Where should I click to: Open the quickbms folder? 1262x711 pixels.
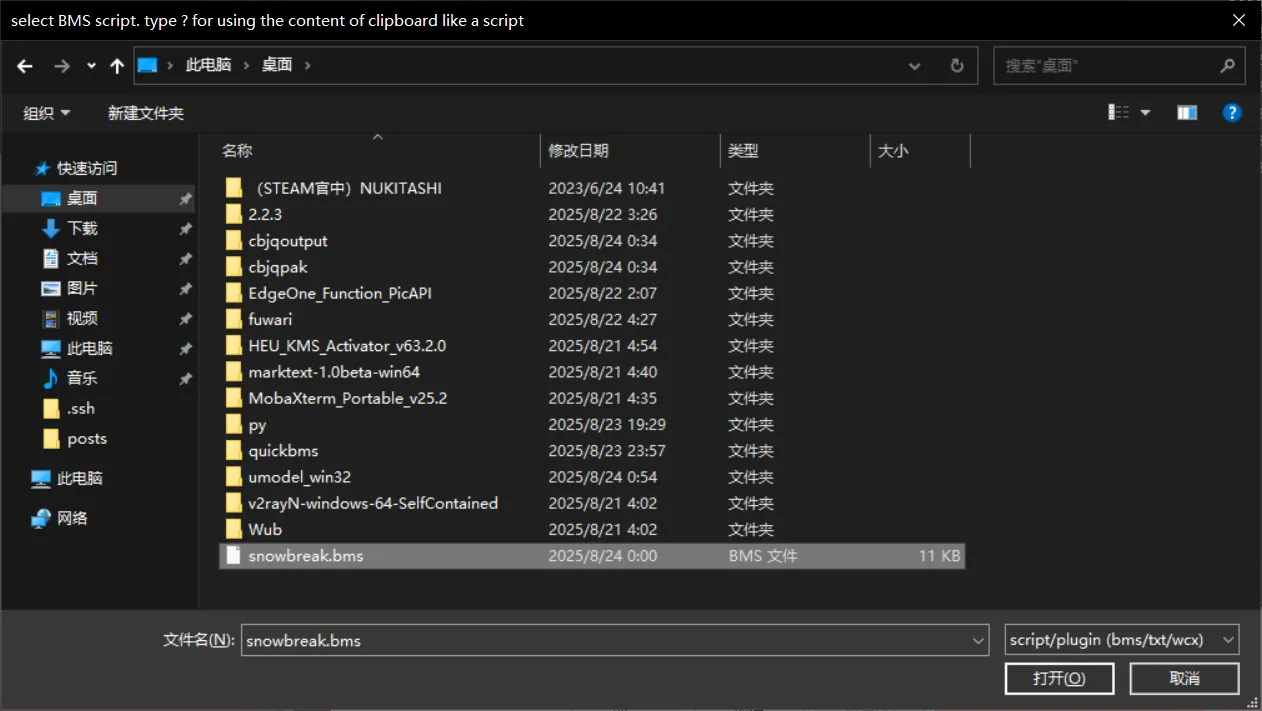coord(283,451)
